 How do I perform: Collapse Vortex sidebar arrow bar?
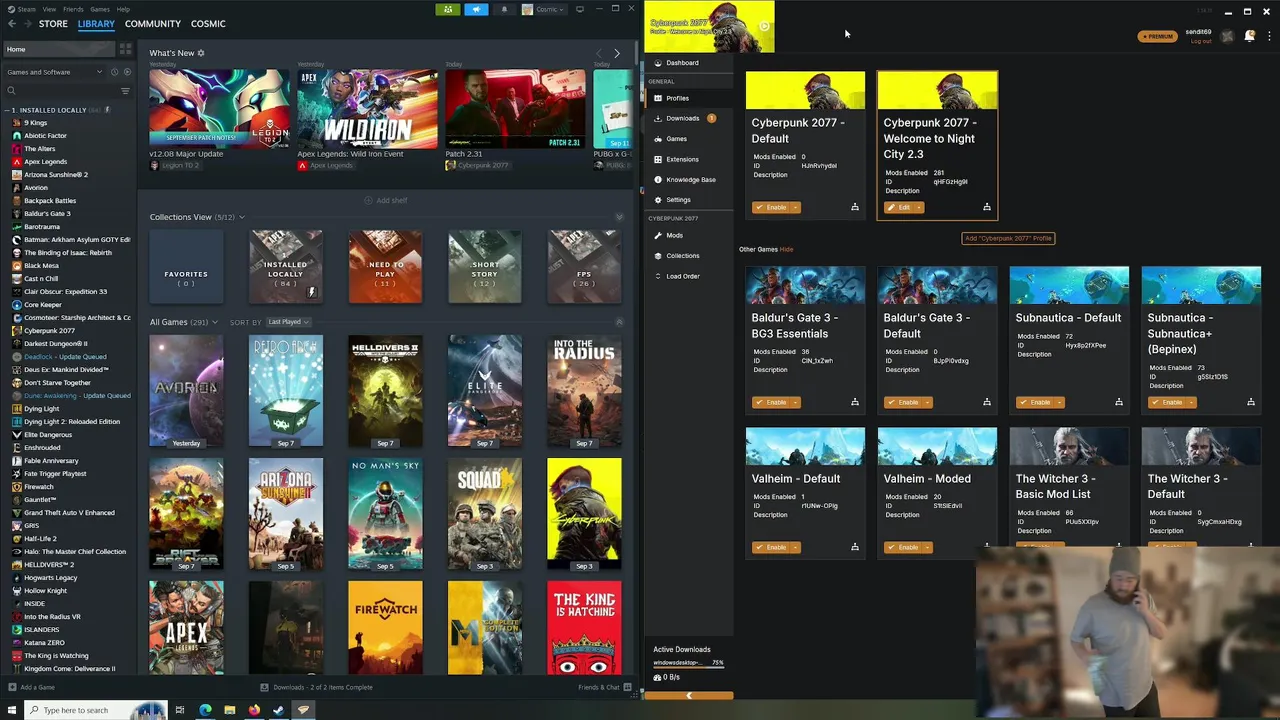pos(689,696)
